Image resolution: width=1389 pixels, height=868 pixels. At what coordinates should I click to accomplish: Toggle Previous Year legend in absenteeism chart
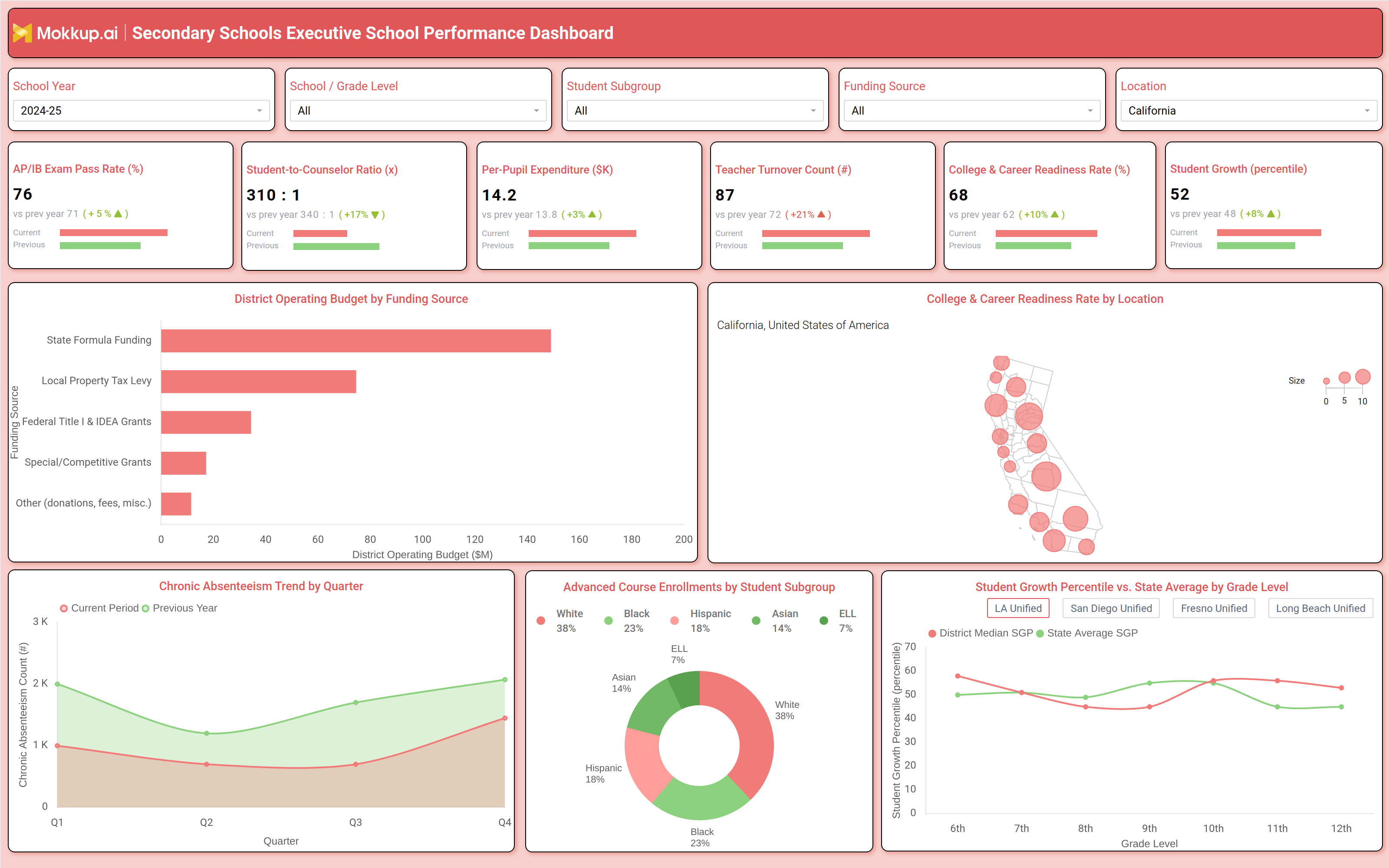179,608
